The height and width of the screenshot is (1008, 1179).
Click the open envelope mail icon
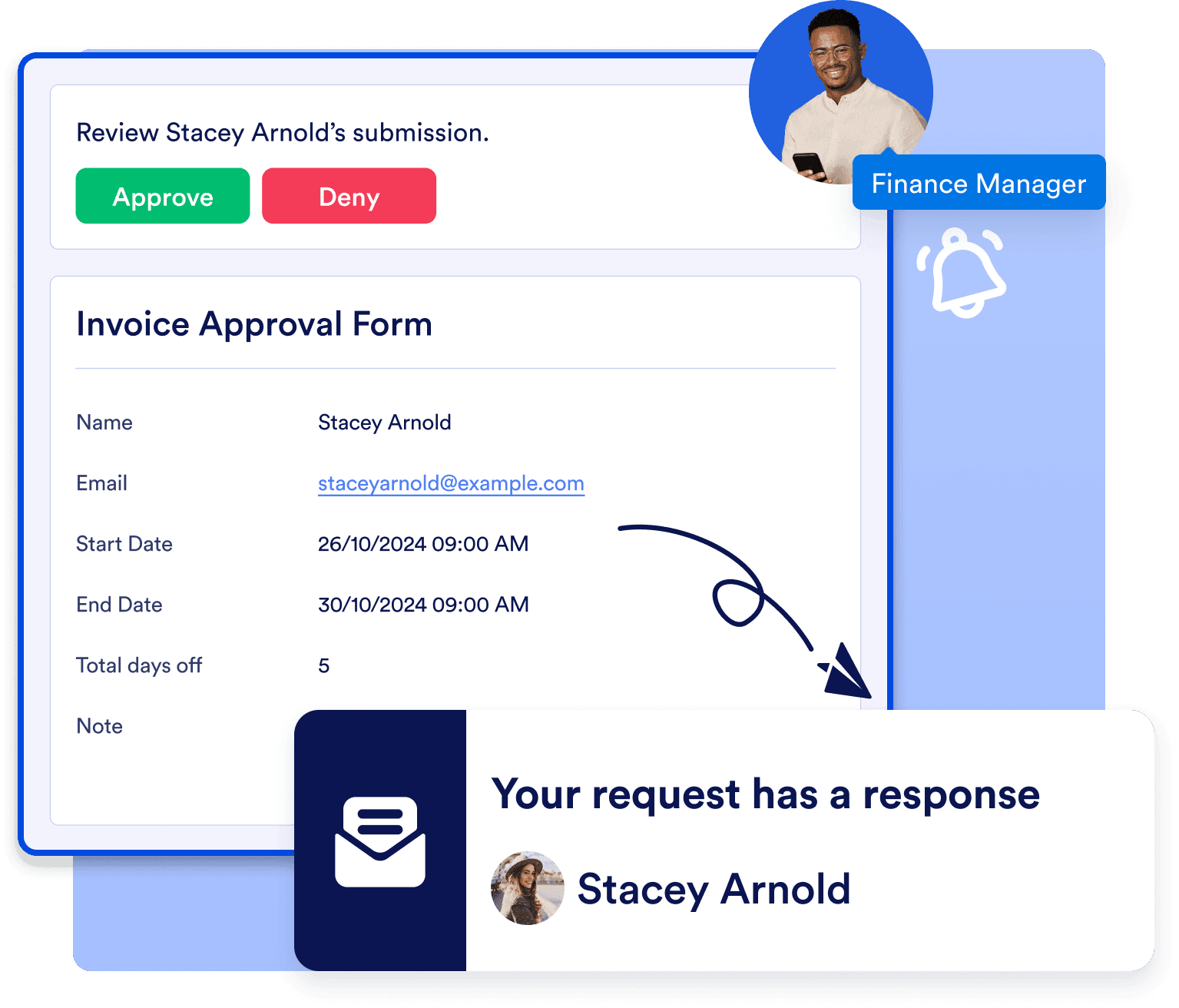(380, 842)
